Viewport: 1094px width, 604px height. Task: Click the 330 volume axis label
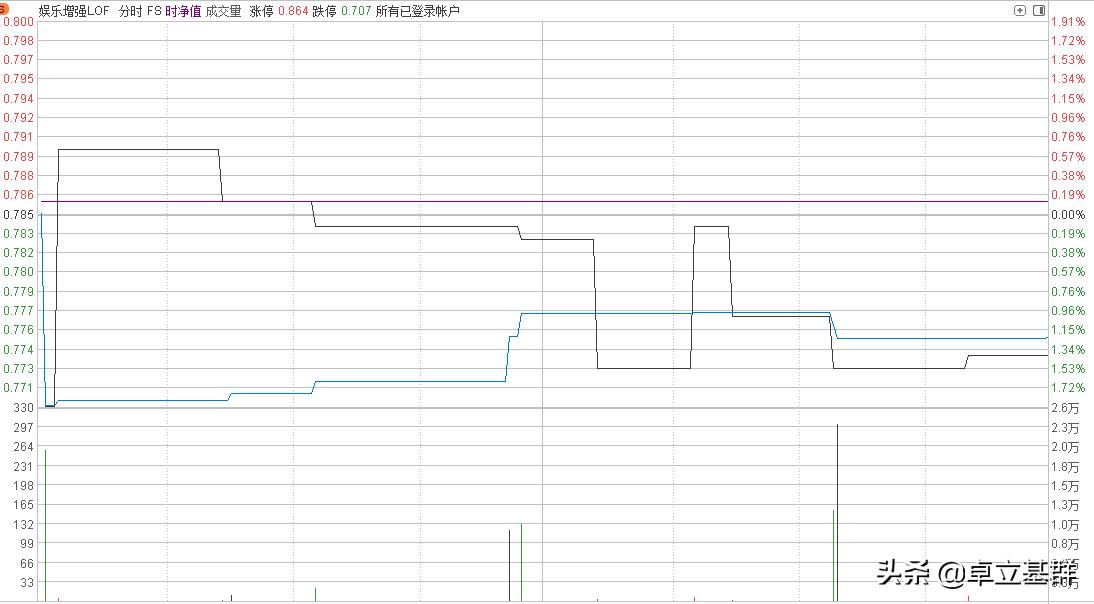tap(24, 408)
